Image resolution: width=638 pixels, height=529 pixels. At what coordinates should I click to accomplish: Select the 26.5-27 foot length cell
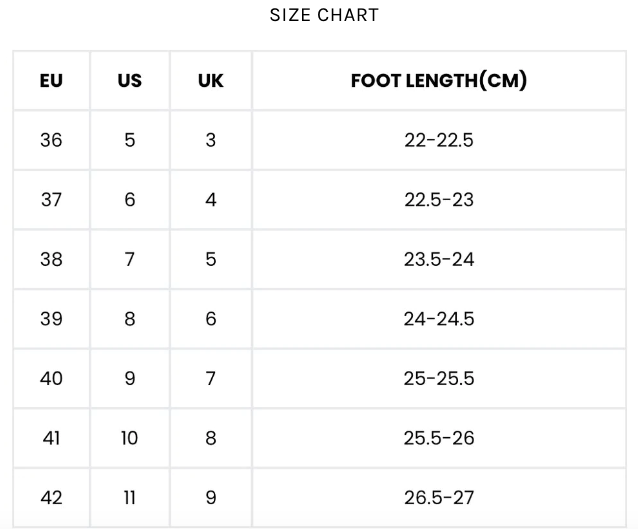(x=439, y=497)
